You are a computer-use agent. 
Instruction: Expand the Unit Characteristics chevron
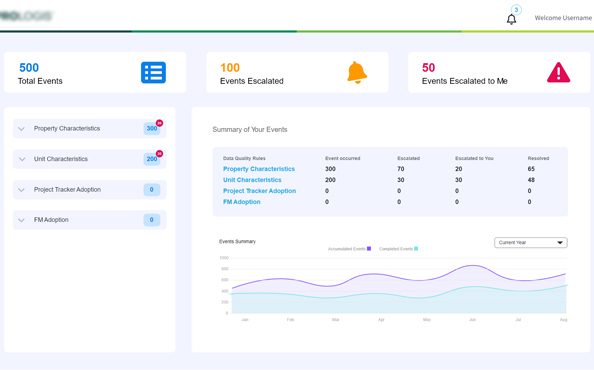coord(22,159)
